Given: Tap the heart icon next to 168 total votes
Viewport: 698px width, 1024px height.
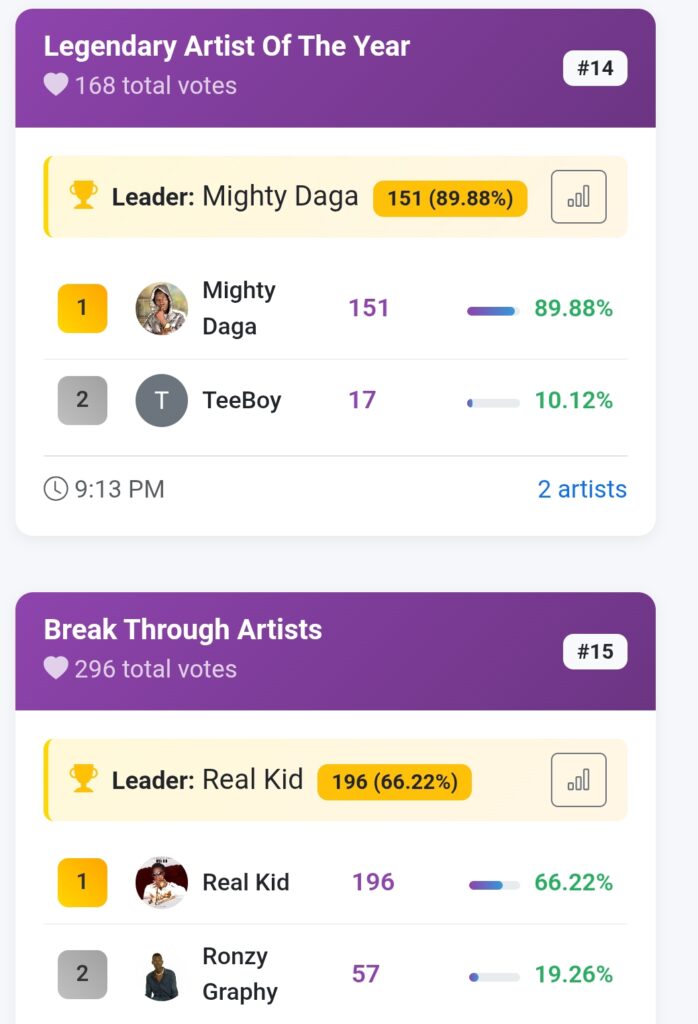Looking at the screenshot, I should pyautogui.click(x=56, y=85).
